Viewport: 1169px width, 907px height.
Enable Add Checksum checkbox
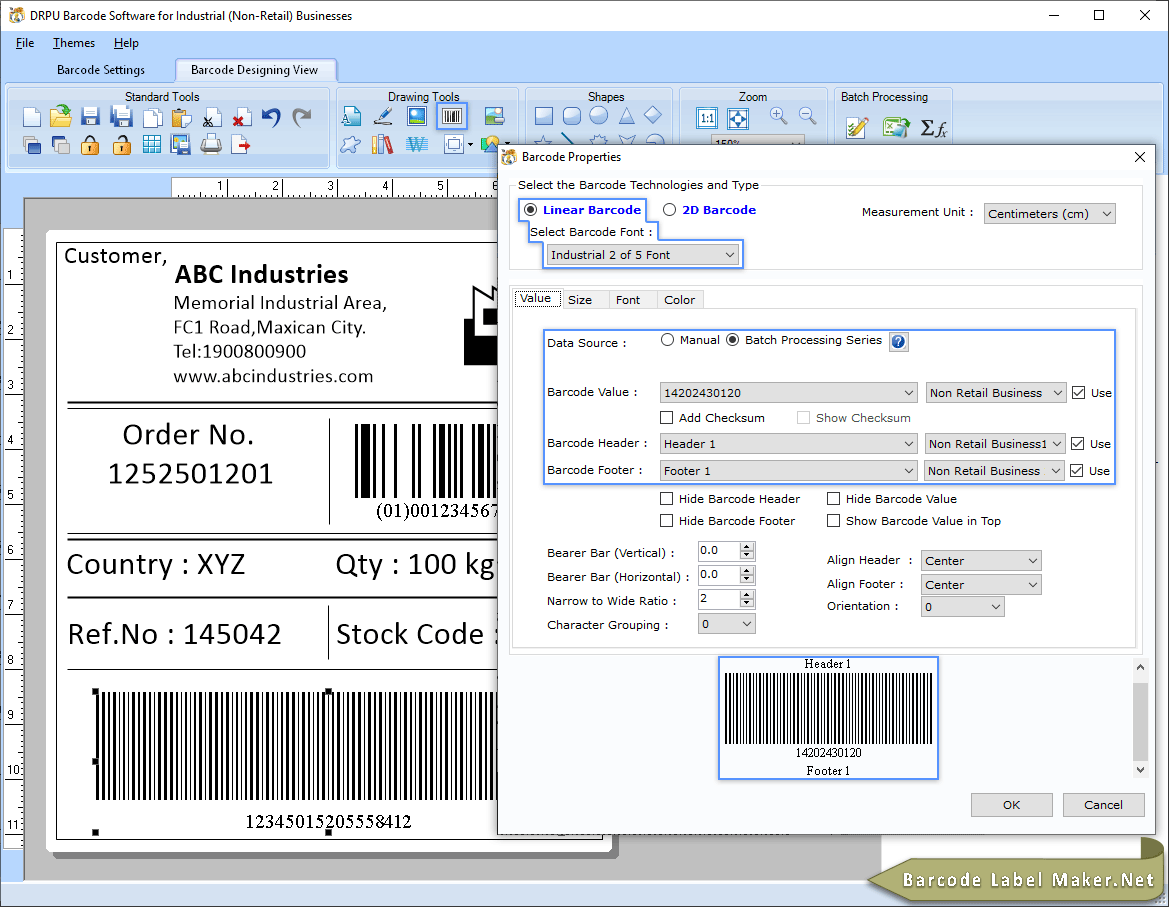point(667,417)
